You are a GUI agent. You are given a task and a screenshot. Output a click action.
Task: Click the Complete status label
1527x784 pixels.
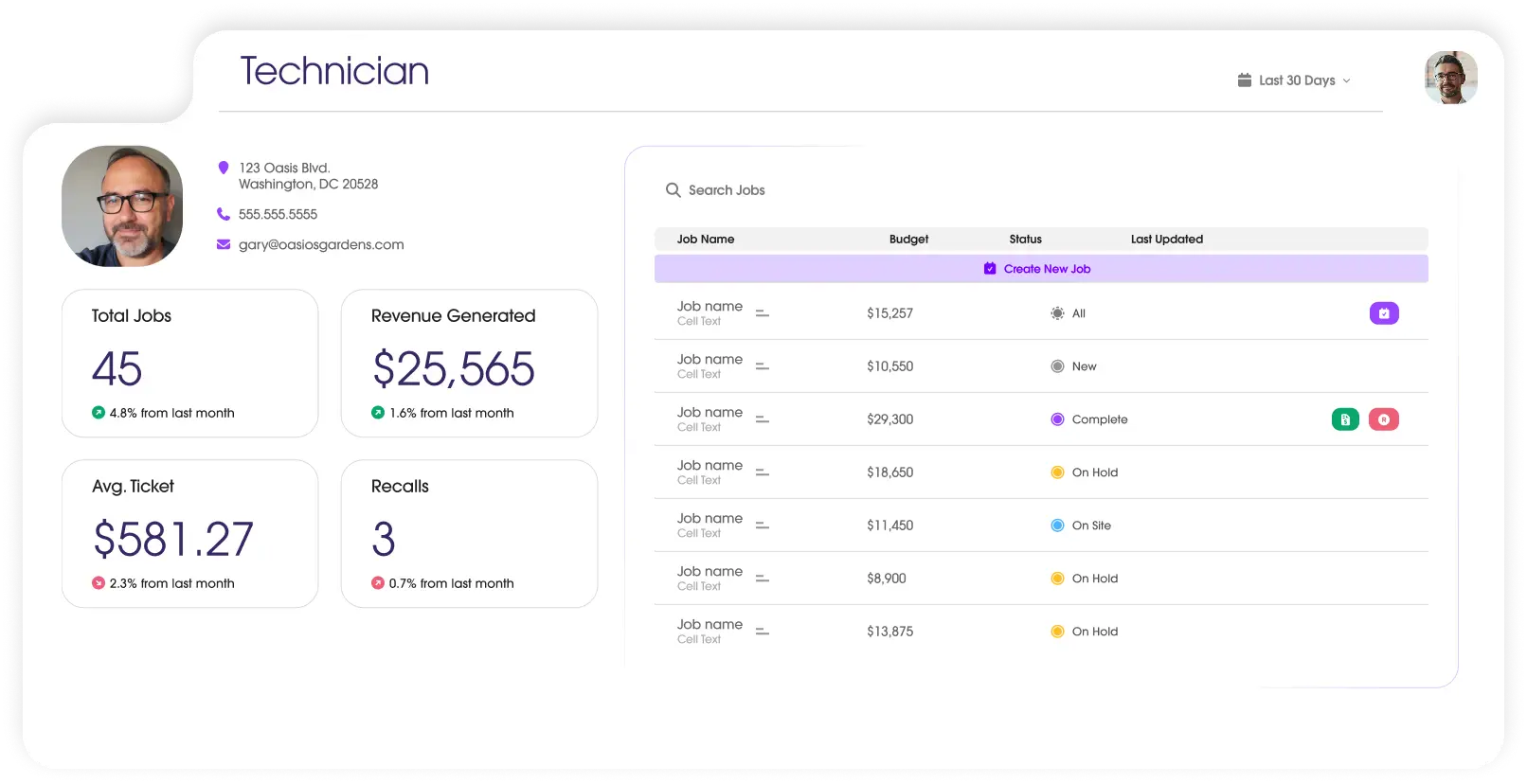tap(1100, 419)
